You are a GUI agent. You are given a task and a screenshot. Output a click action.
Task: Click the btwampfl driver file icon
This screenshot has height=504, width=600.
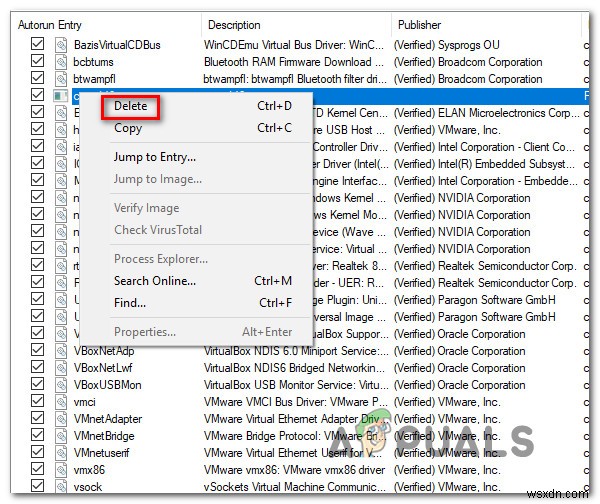61,79
